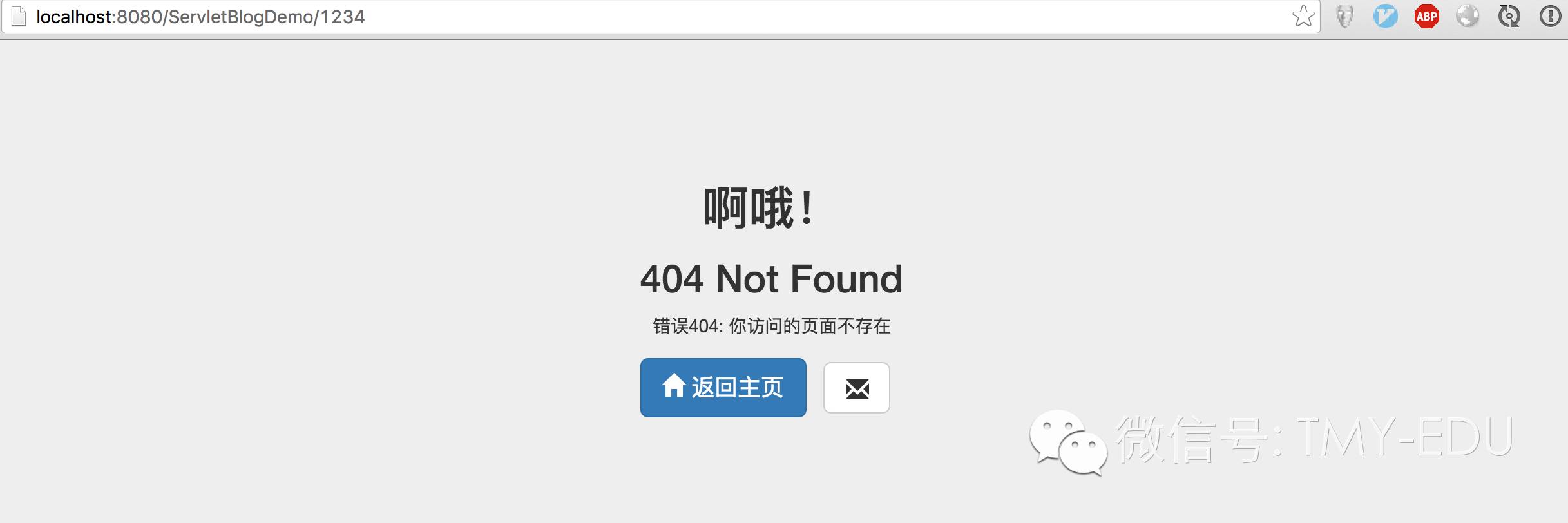Click the WeChat logo watermark
The image size is (1568, 523).
tap(1068, 442)
